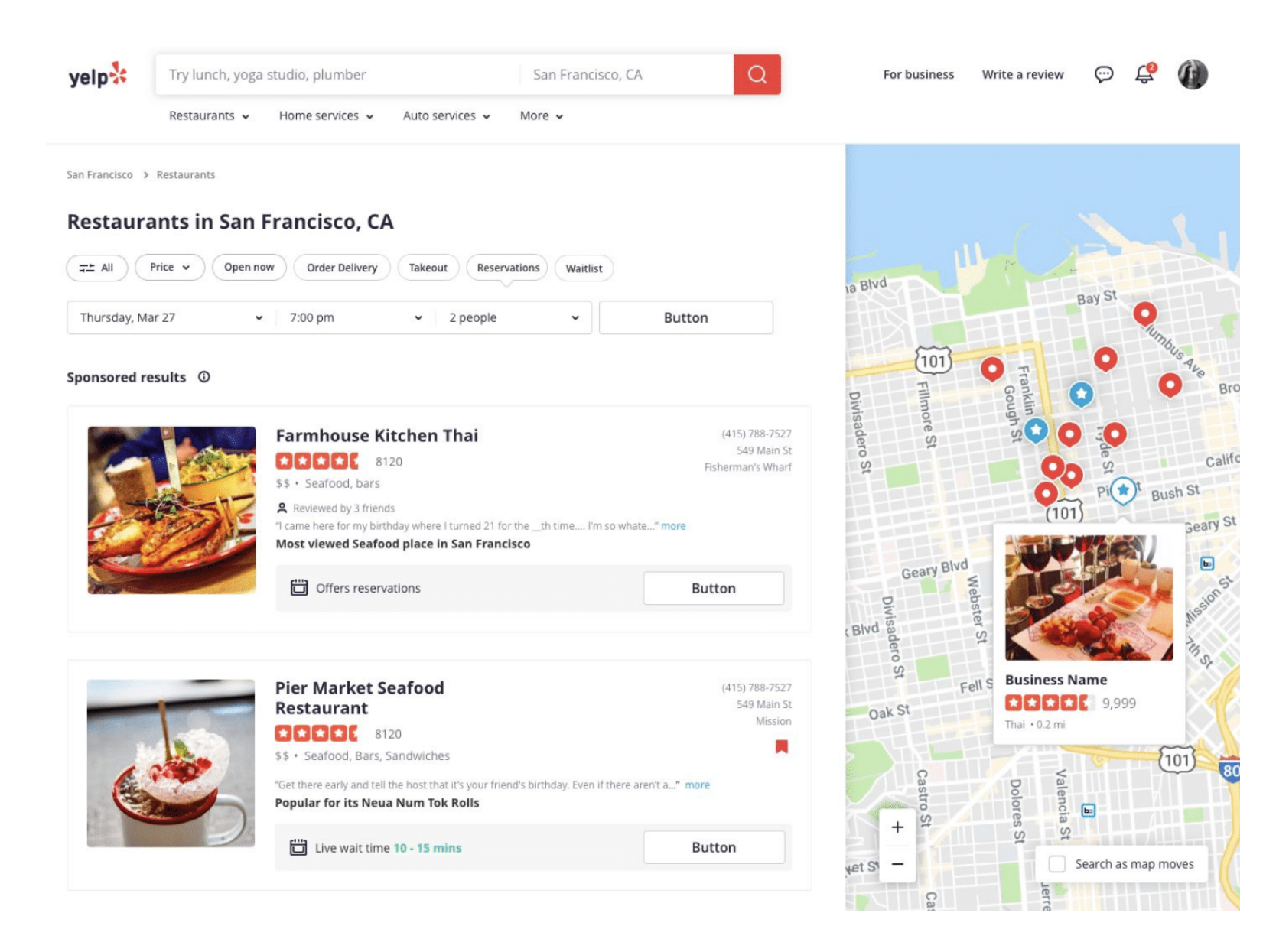
Task: Toggle the Open now filter
Action: coord(249,267)
